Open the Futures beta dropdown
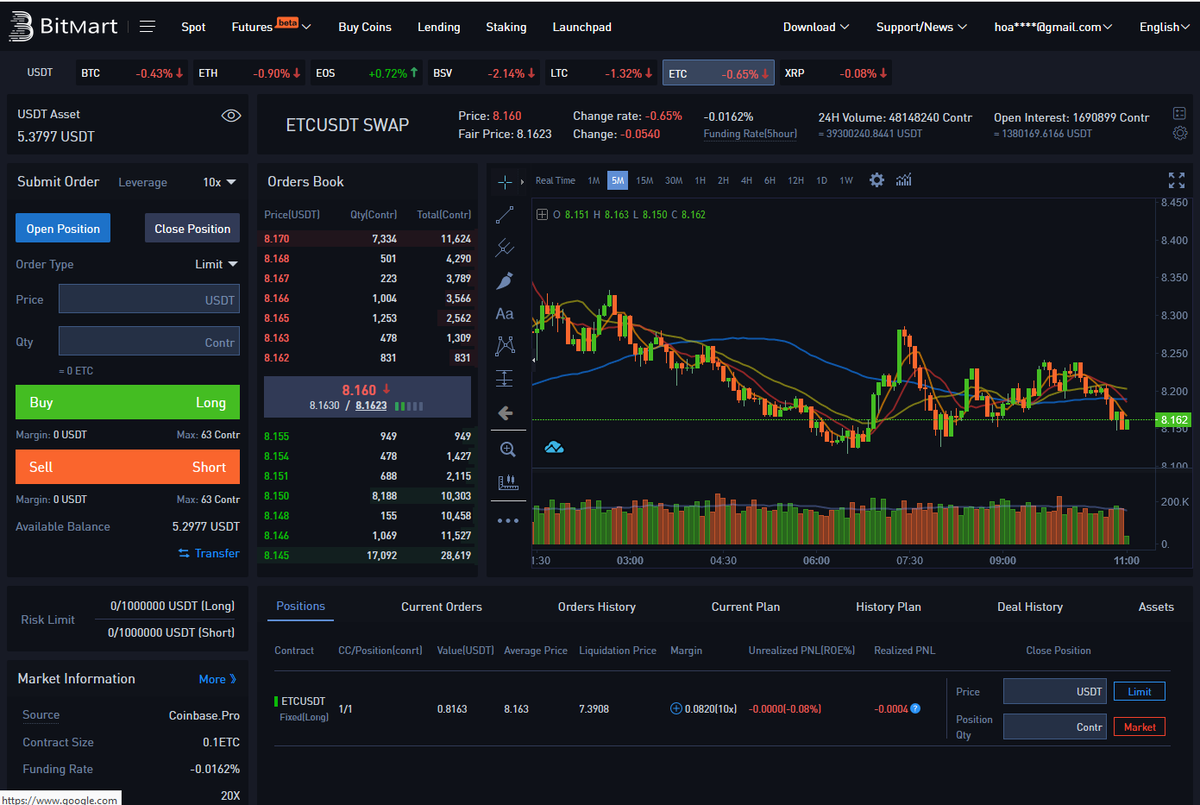 271,26
